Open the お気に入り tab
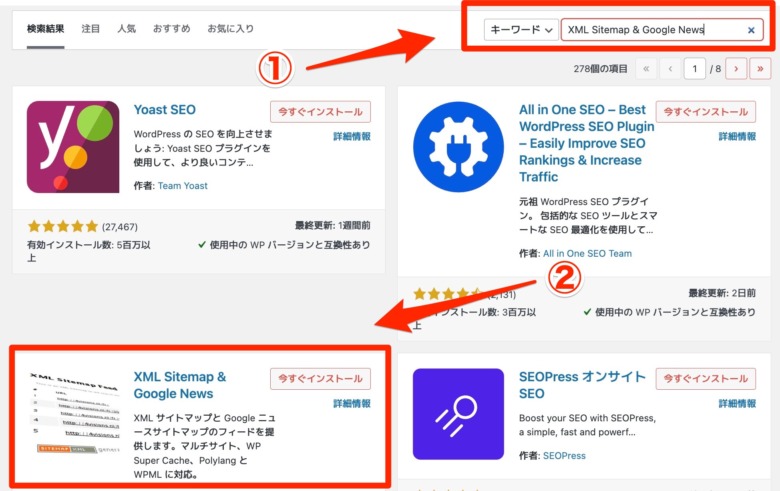 click(230, 29)
